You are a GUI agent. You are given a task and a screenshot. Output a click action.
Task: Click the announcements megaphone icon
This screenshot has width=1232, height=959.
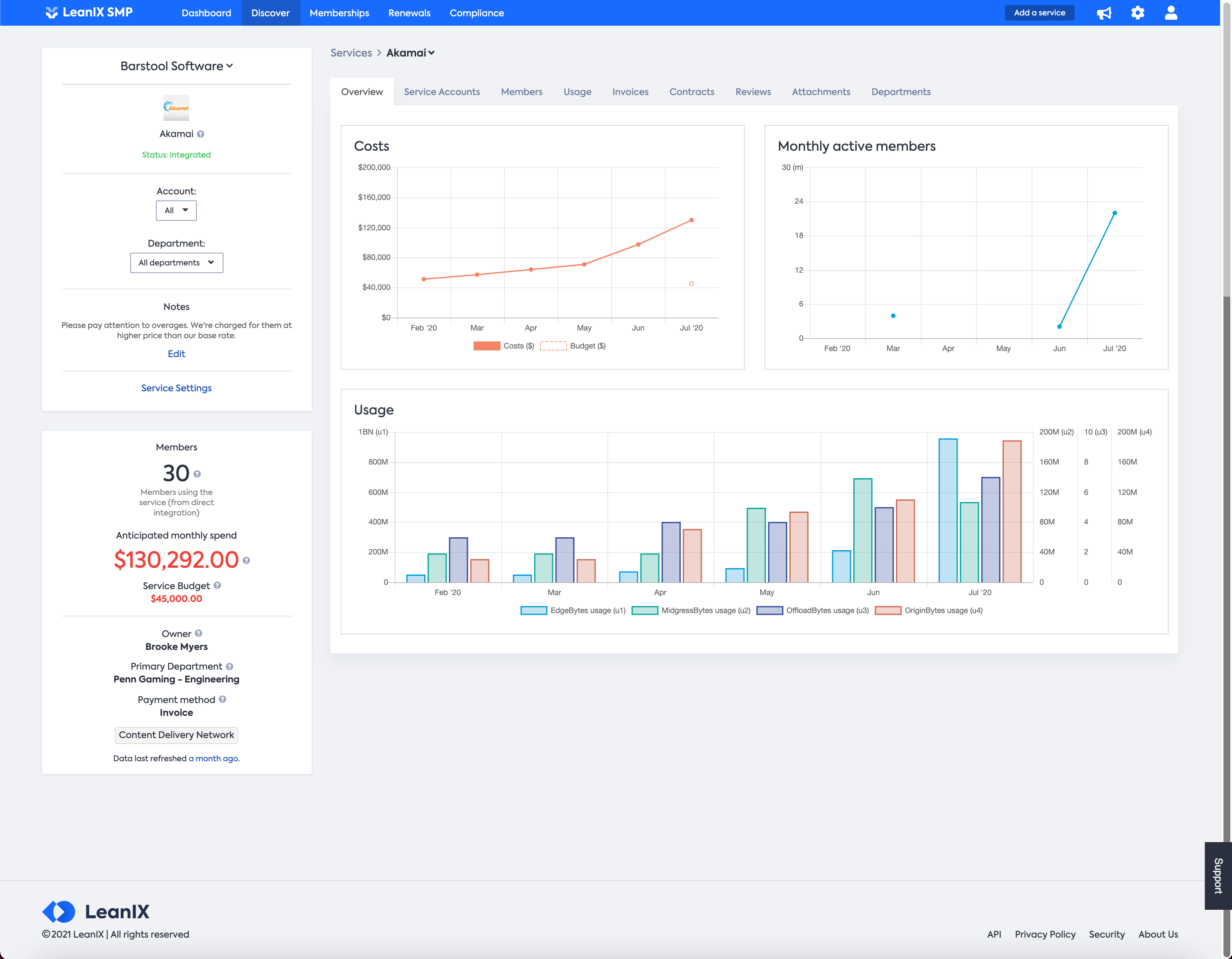[1104, 13]
